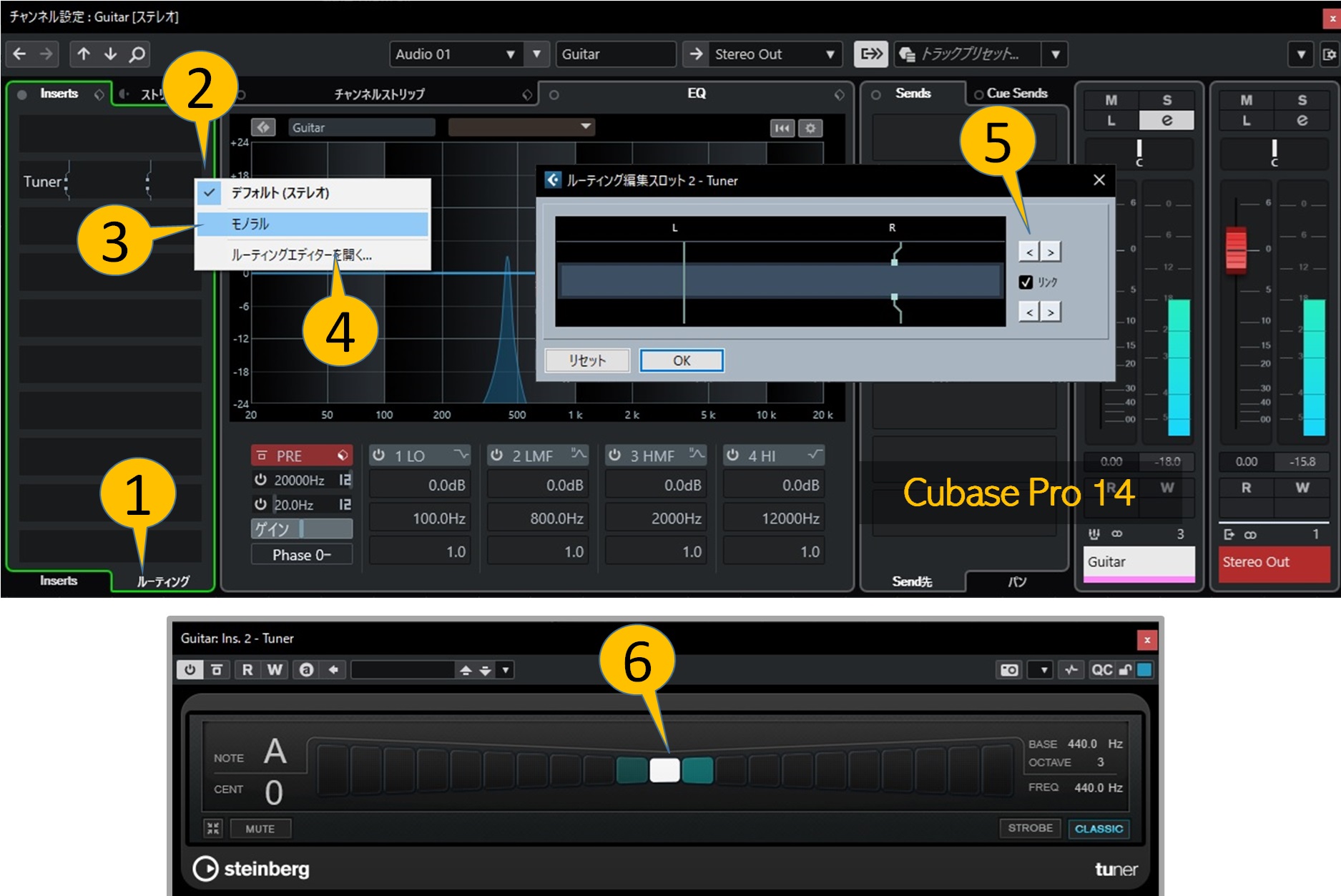This screenshot has width=1341, height=896.
Task: Click the Phase 0 button
Action: [302, 555]
